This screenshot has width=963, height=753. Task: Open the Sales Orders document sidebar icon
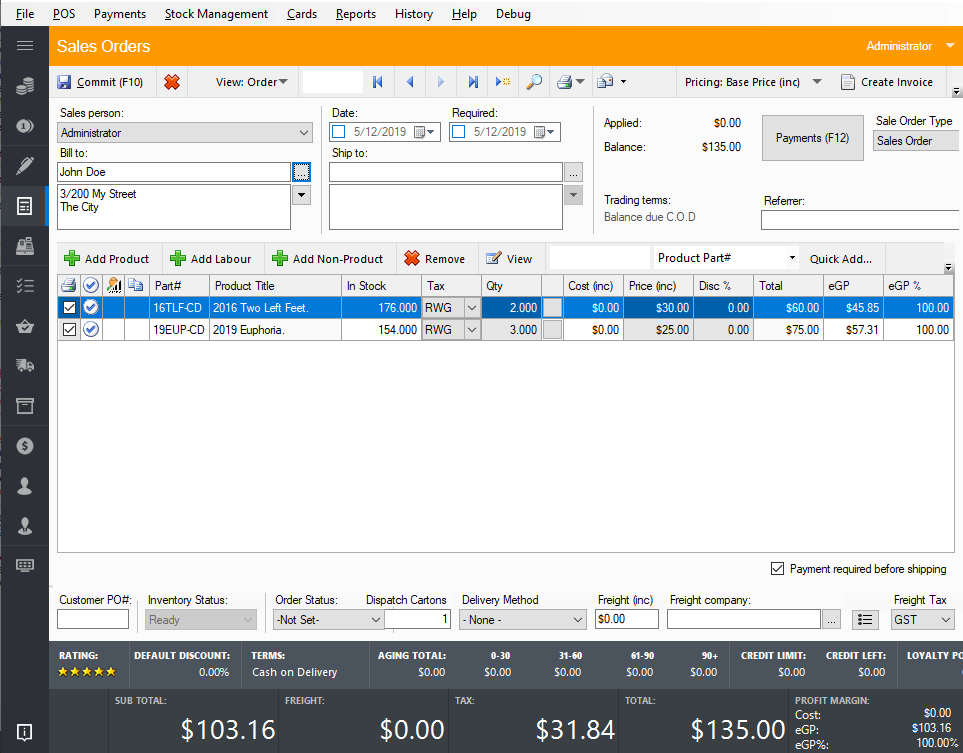[x=25, y=206]
